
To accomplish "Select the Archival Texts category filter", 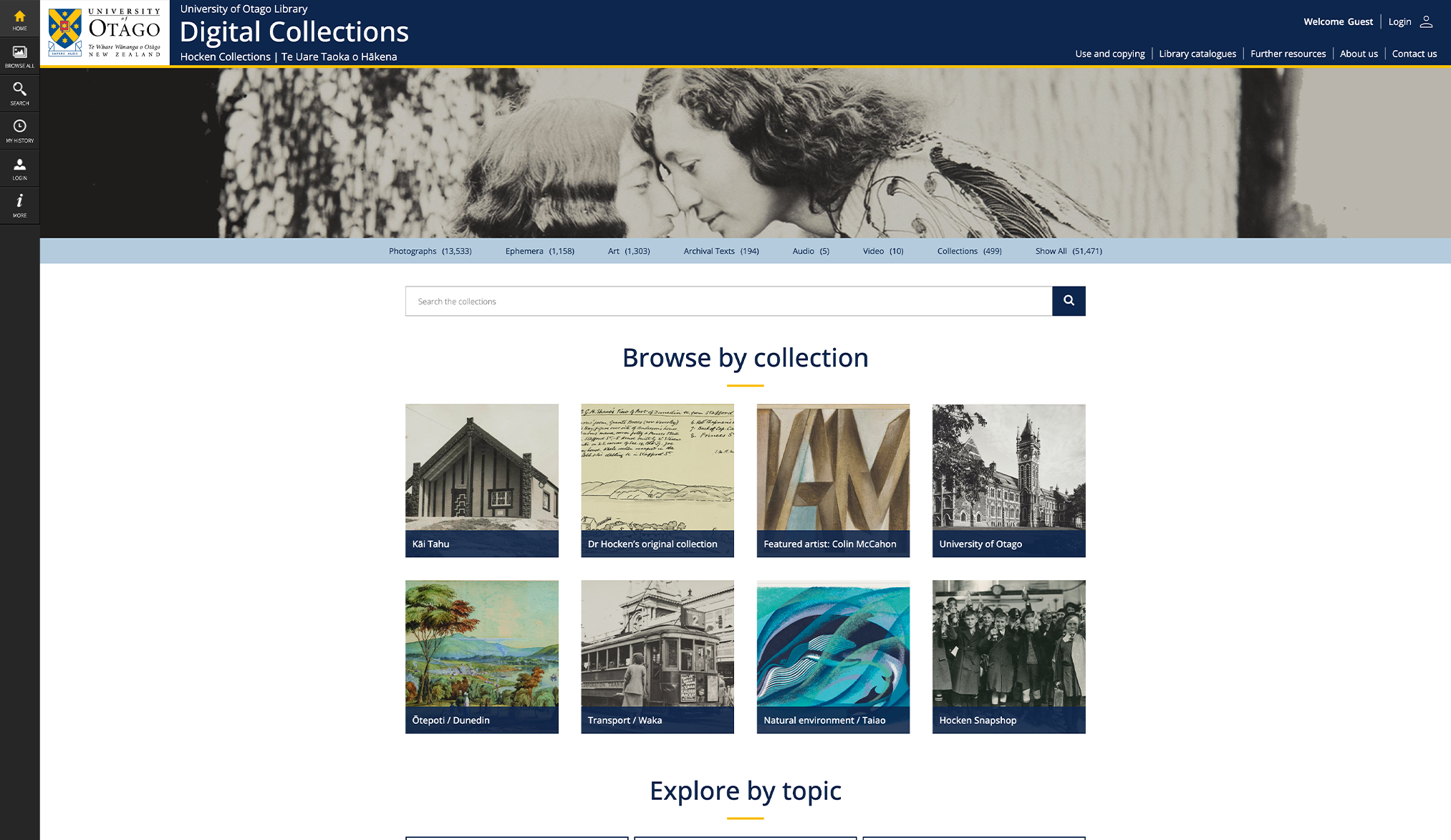I will click(719, 251).
